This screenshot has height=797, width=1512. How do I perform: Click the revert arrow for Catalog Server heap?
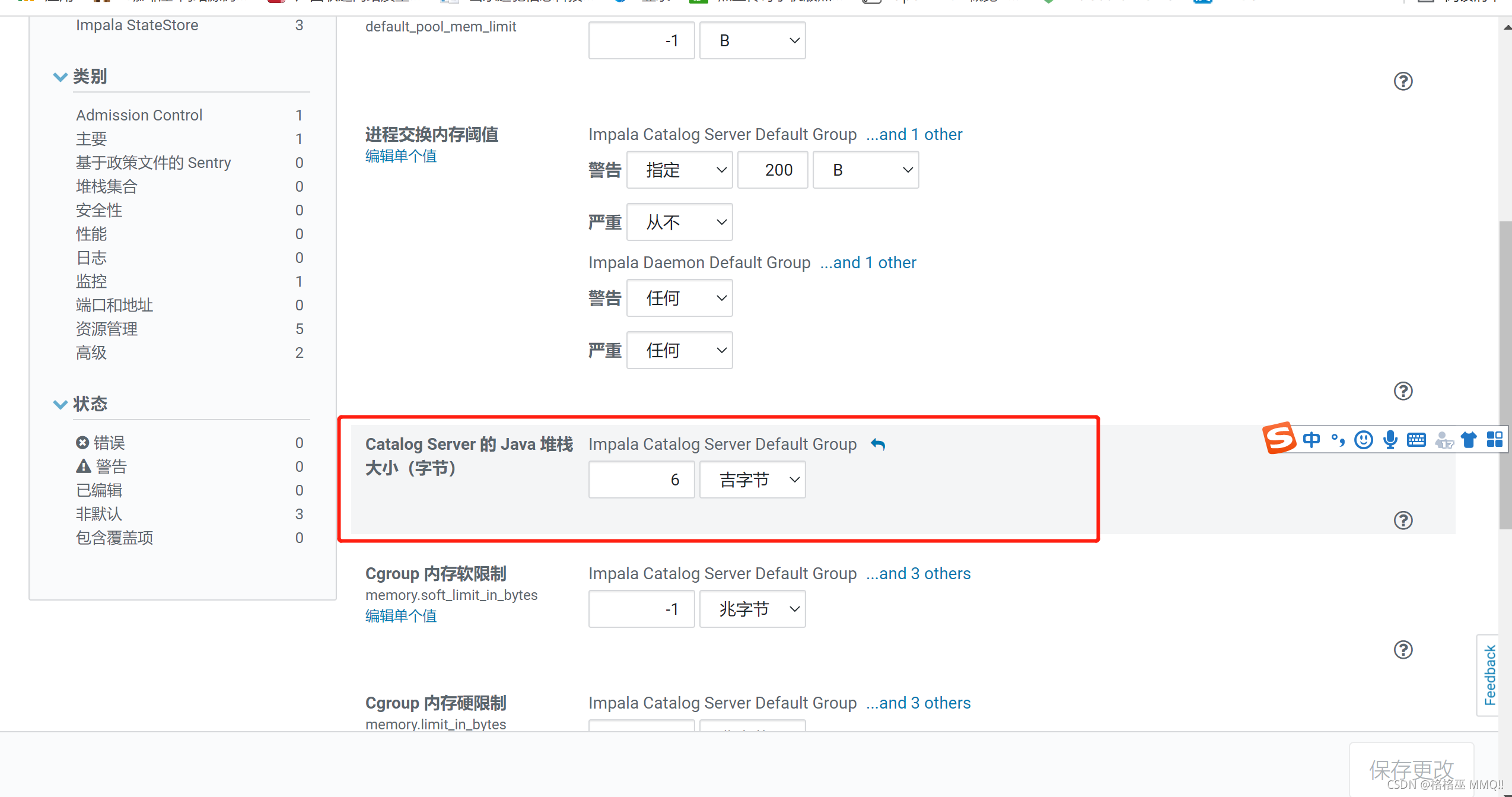pyautogui.click(x=878, y=444)
